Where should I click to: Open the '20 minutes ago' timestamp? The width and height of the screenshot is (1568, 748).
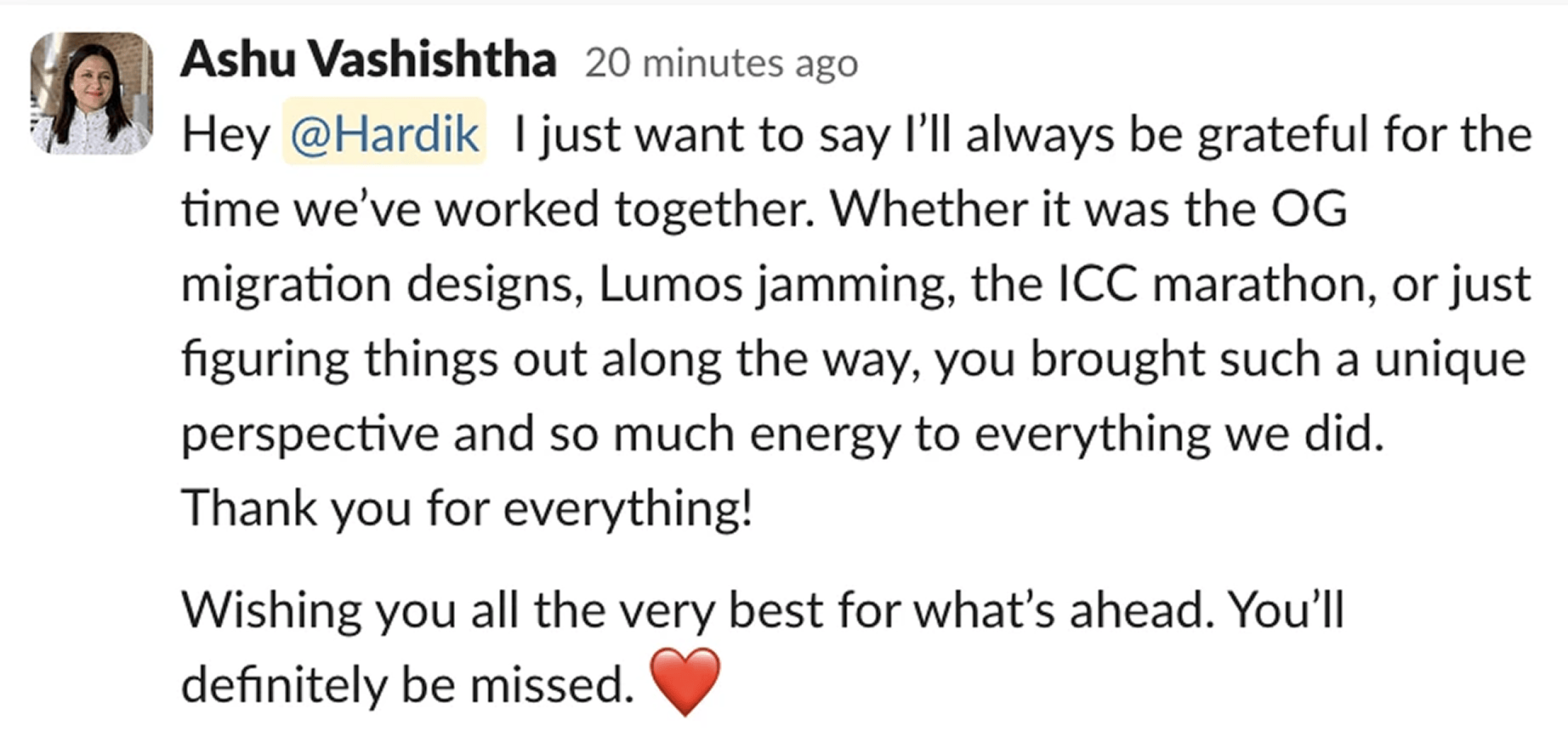click(x=721, y=63)
